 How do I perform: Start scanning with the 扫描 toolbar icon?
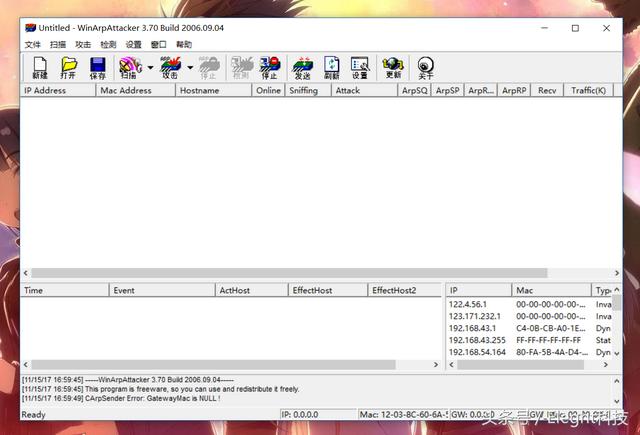coord(129,68)
